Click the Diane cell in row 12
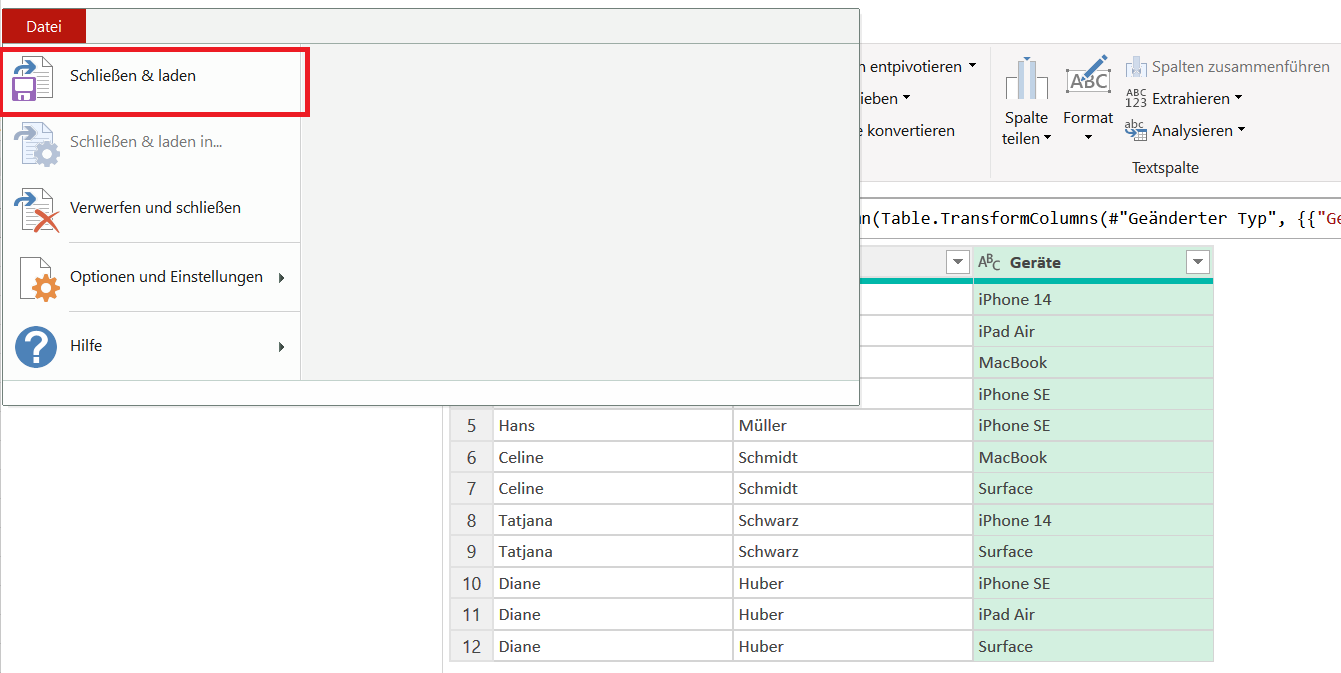The width and height of the screenshot is (1341, 673). tap(613, 647)
